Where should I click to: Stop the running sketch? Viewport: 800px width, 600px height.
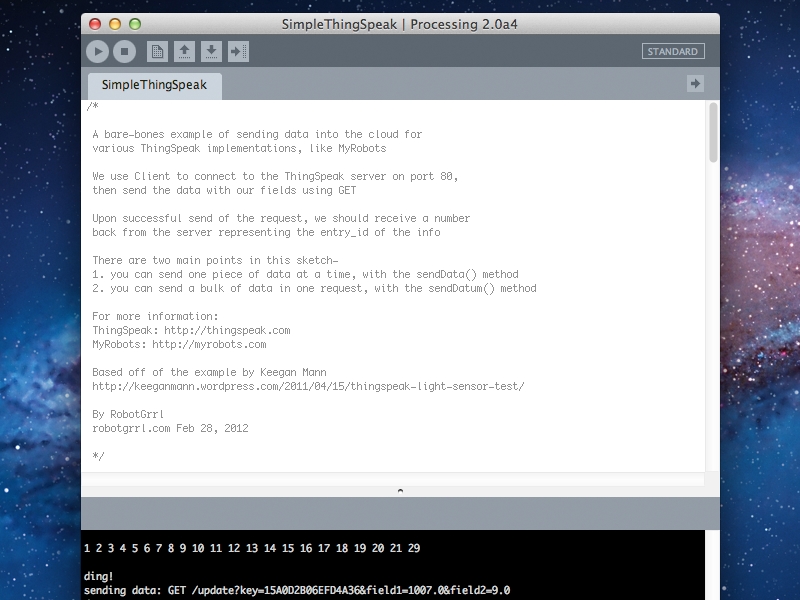click(x=124, y=52)
